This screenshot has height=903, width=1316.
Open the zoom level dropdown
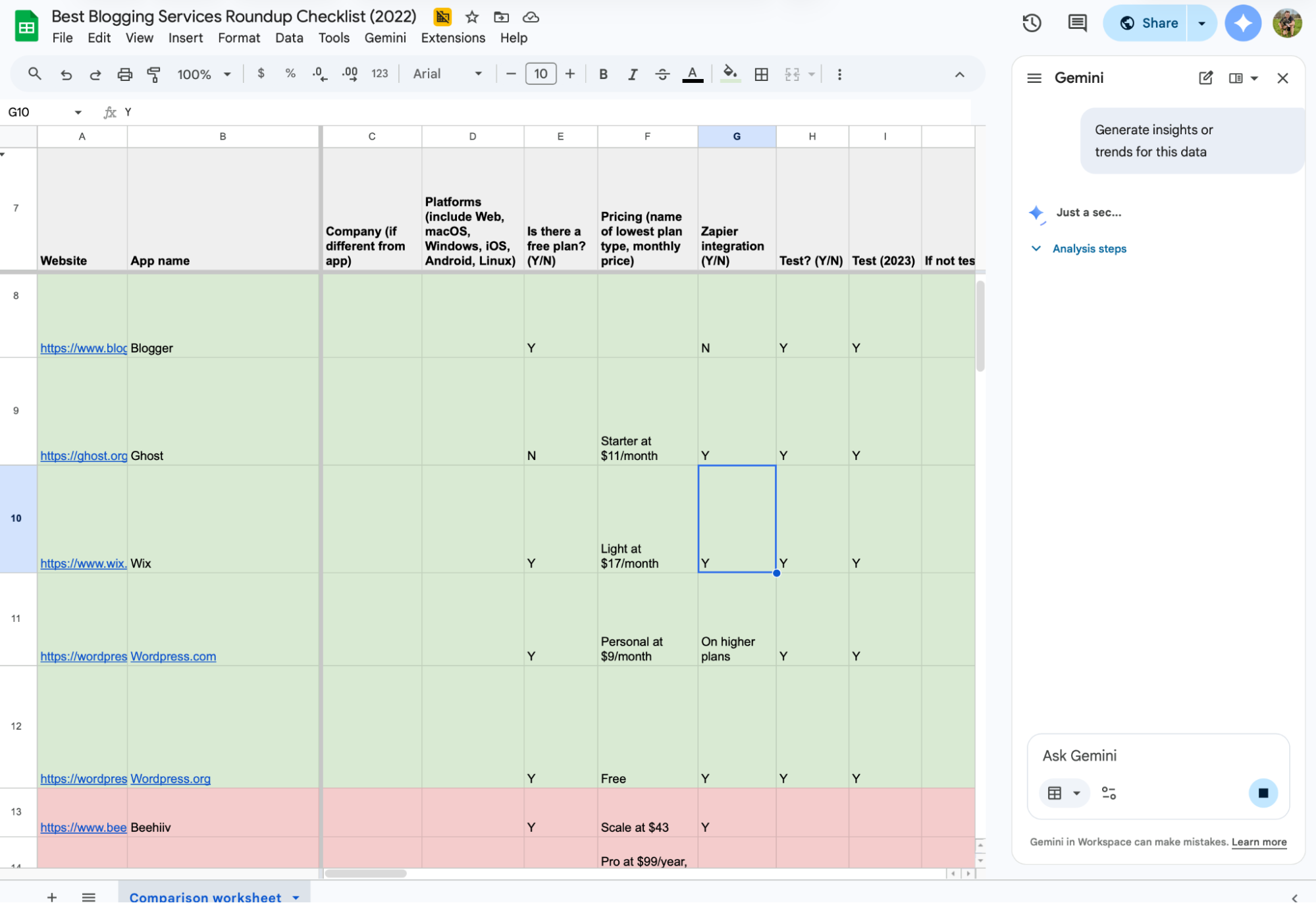pos(227,74)
